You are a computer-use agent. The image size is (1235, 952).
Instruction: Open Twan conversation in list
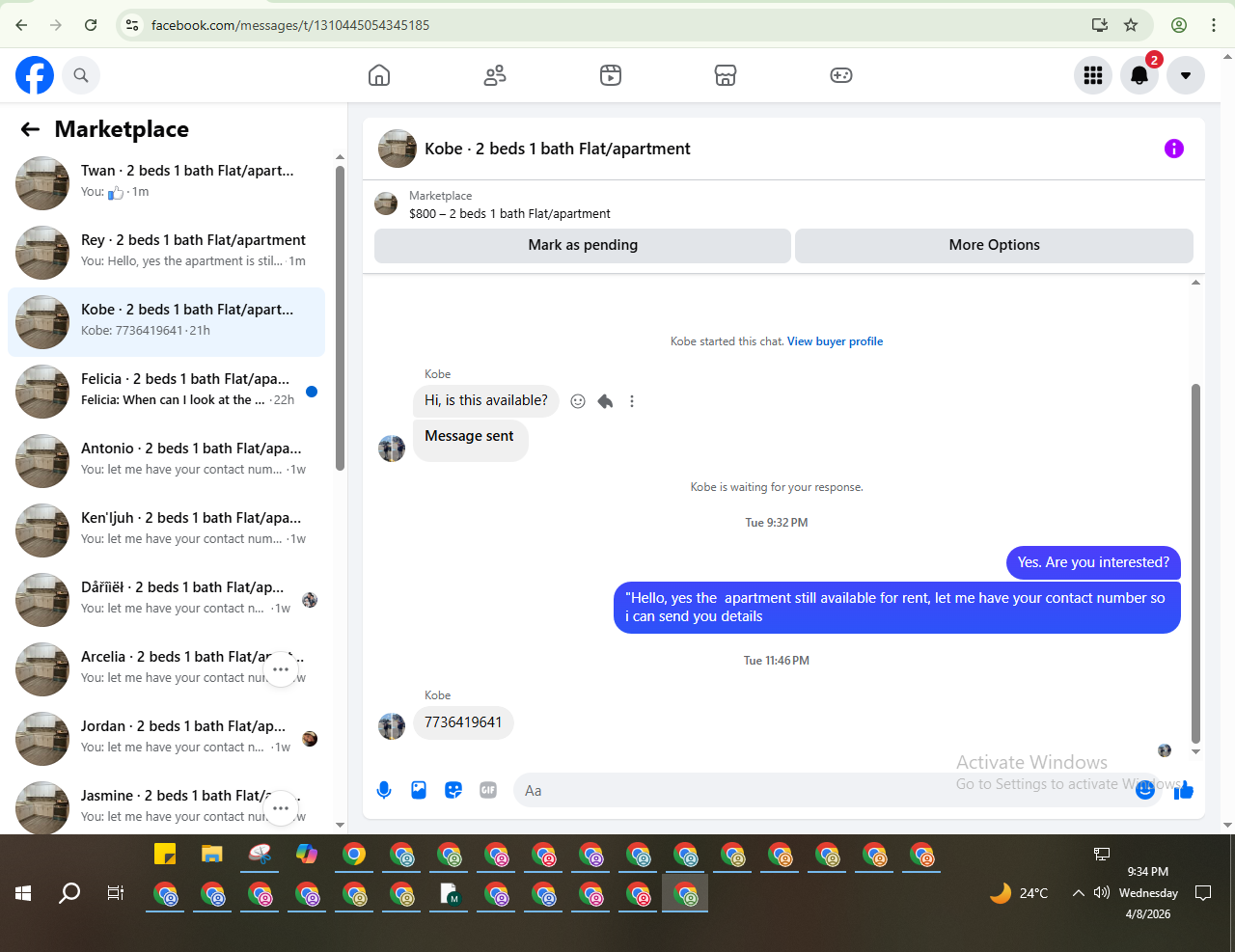point(166,183)
